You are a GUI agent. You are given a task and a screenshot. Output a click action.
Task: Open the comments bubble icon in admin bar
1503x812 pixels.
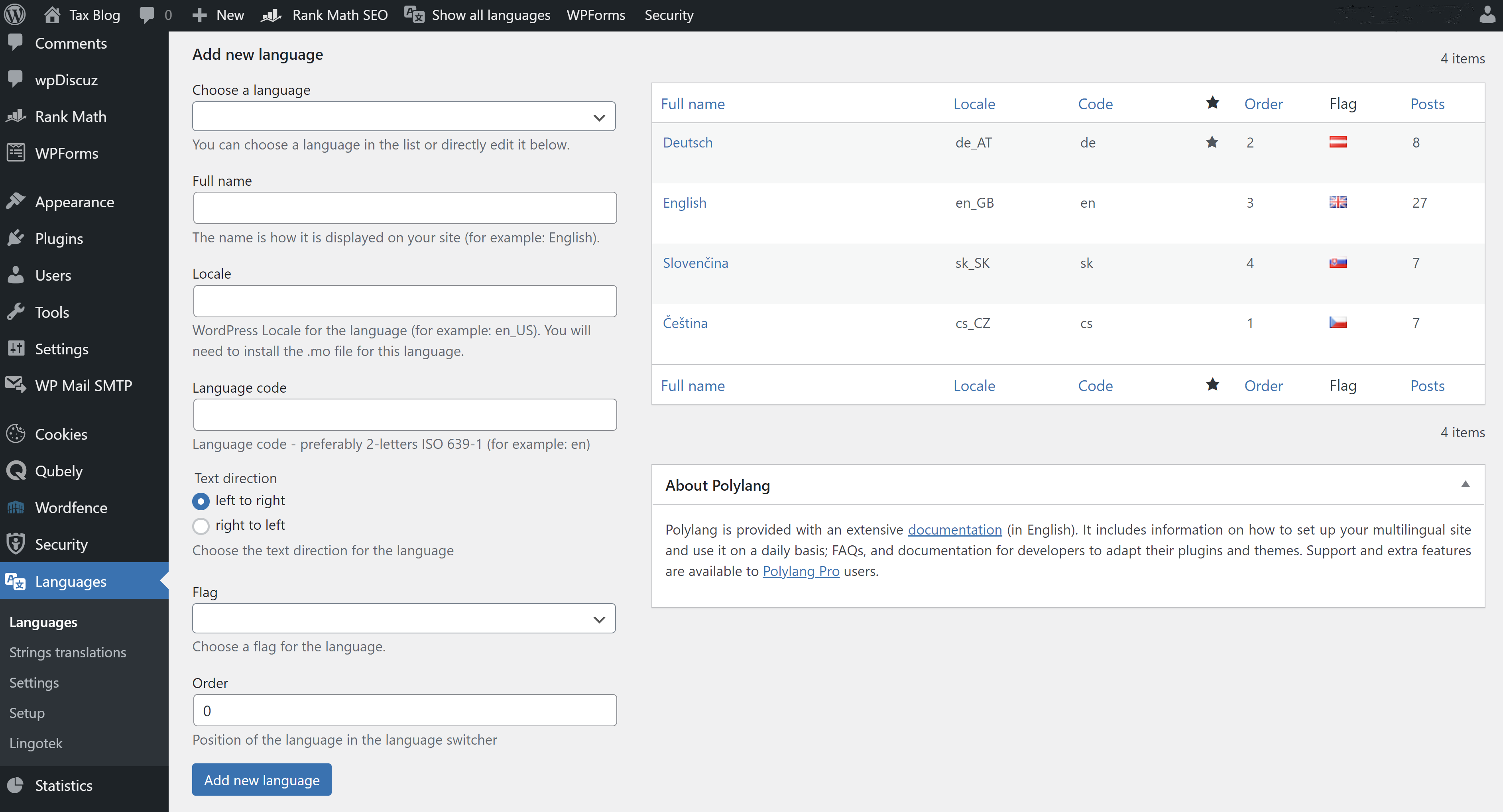tap(146, 15)
